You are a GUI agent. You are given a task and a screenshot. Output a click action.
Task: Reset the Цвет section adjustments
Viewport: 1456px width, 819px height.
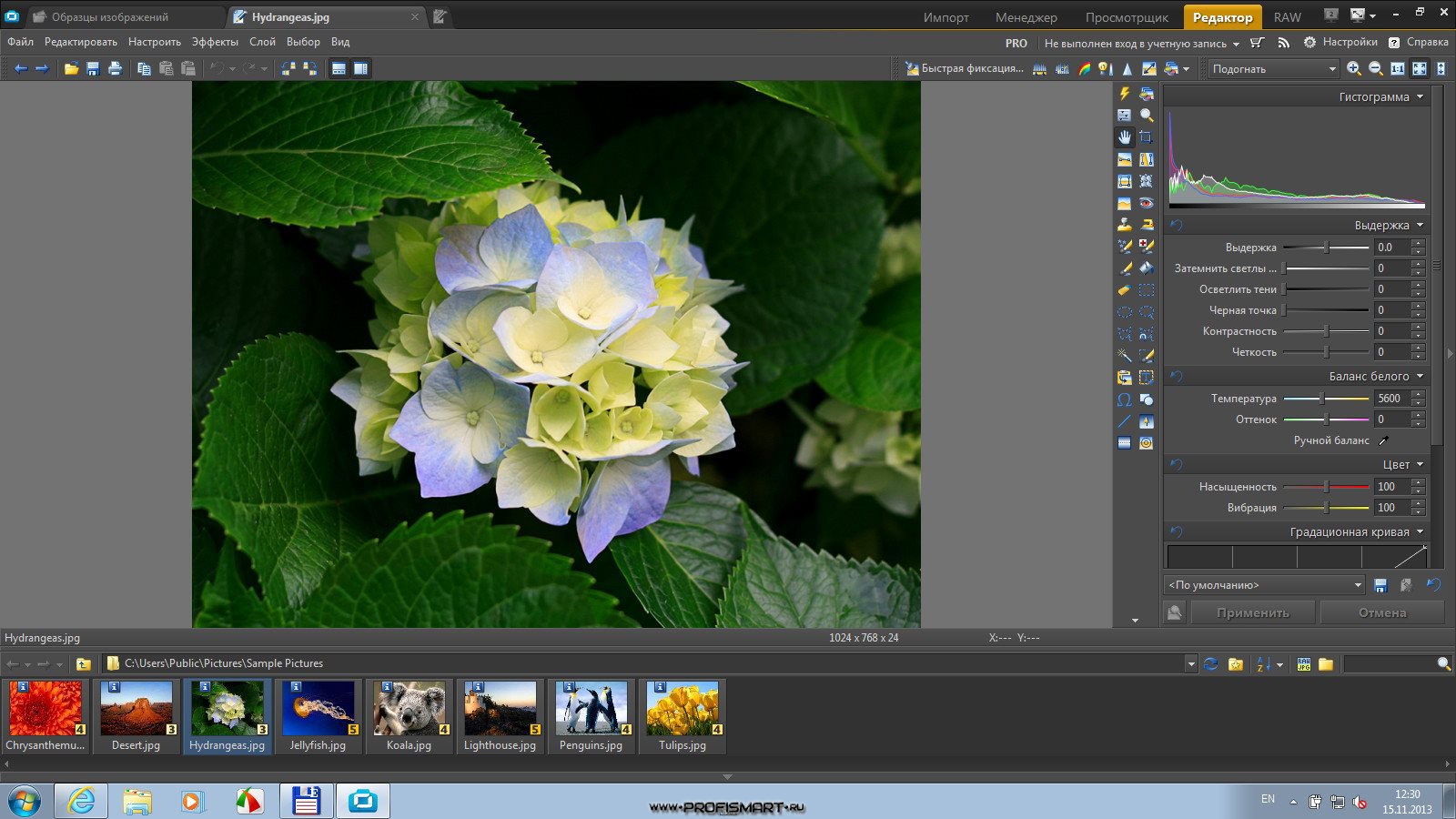pos(1176,464)
